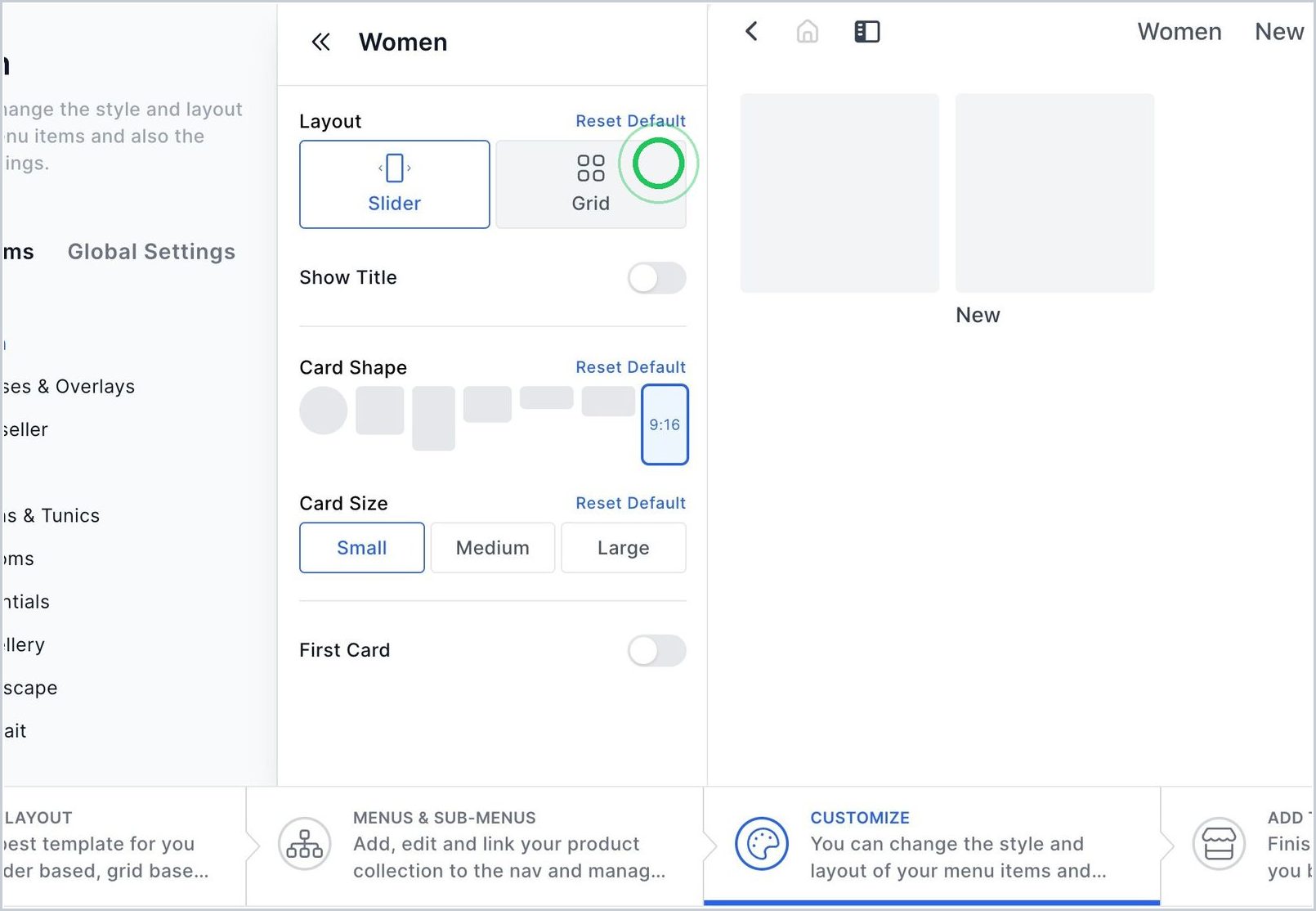Open the preview home icon
This screenshot has width=1316, height=911.
808,31
